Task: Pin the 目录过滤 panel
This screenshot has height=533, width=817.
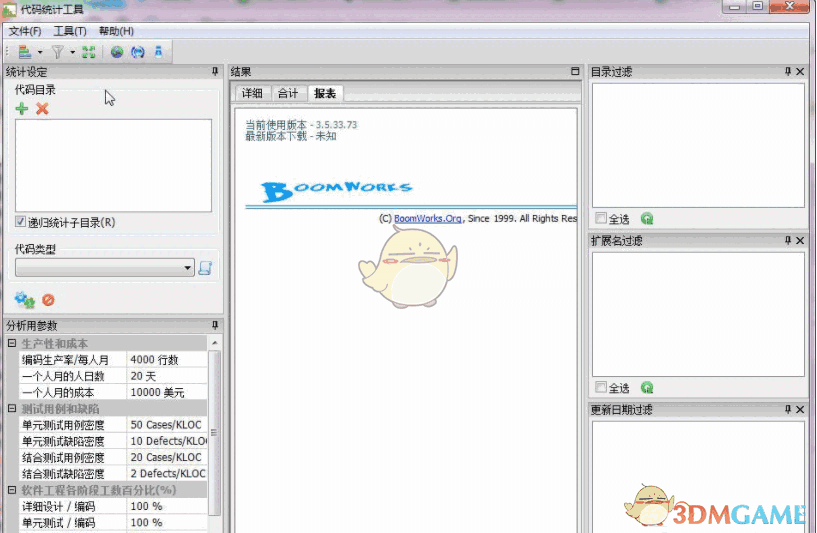Action: coord(788,71)
